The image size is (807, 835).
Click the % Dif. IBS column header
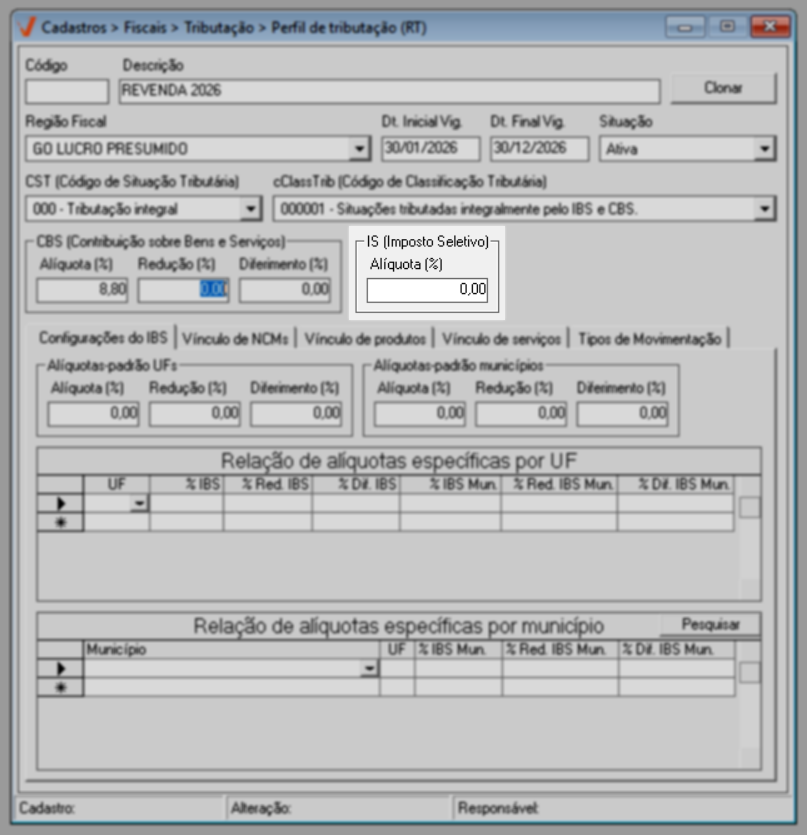coord(356,484)
